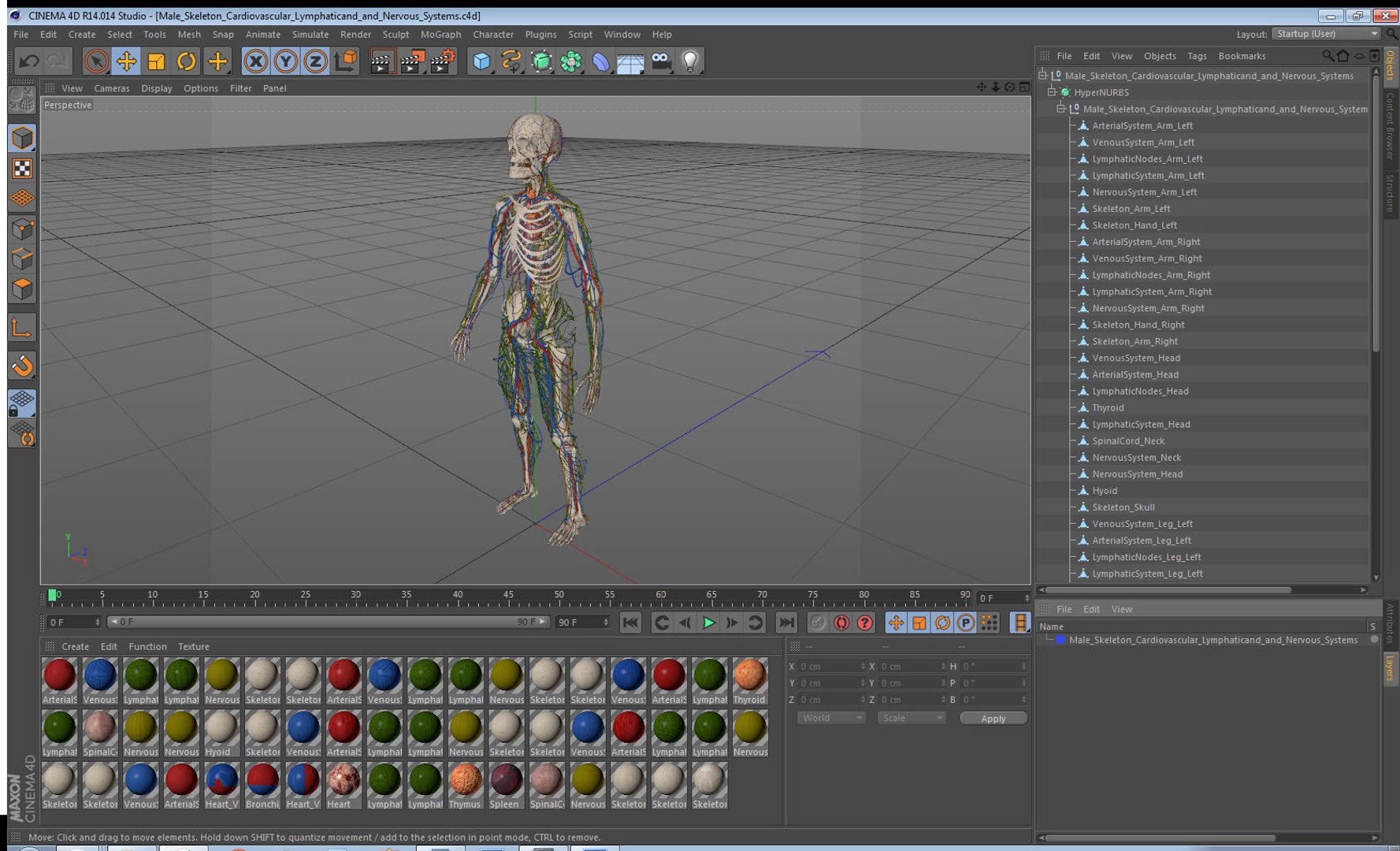Click the search icon in Objects panel
The image size is (1400, 851).
pos(1328,56)
